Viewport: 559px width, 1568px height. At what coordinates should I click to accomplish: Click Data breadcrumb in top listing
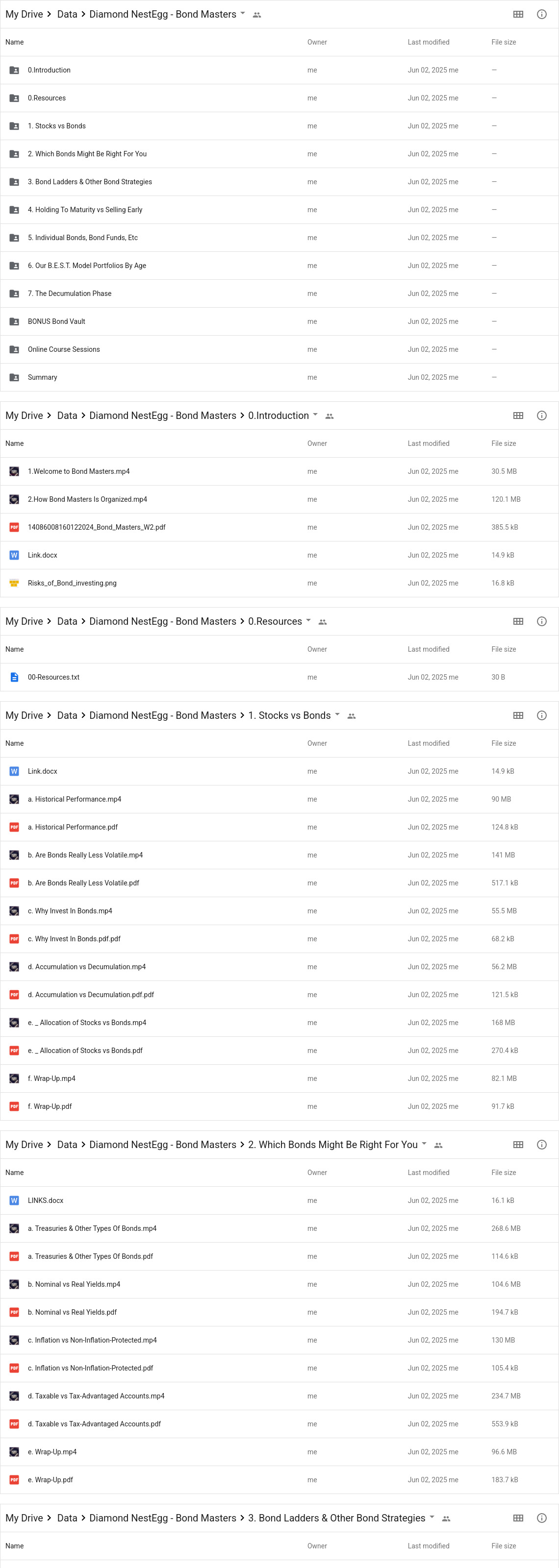pyautogui.click(x=67, y=14)
